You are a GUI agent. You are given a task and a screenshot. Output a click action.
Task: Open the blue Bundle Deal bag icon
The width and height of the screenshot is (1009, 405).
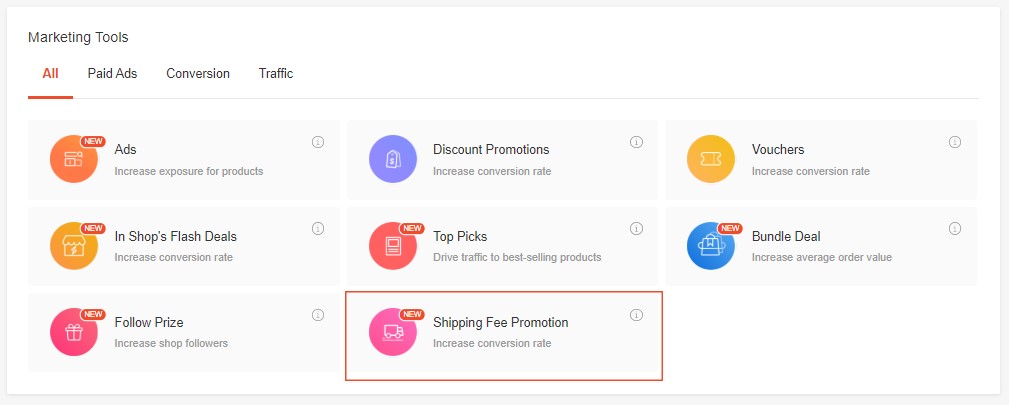(x=711, y=246)
